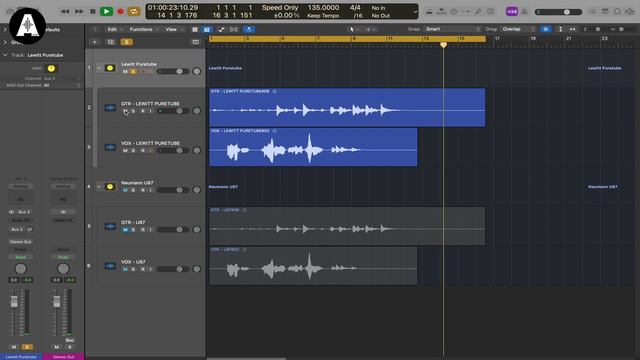Select the GTR - LEWITT PURETUBE audio region

[x=347, y=107]
